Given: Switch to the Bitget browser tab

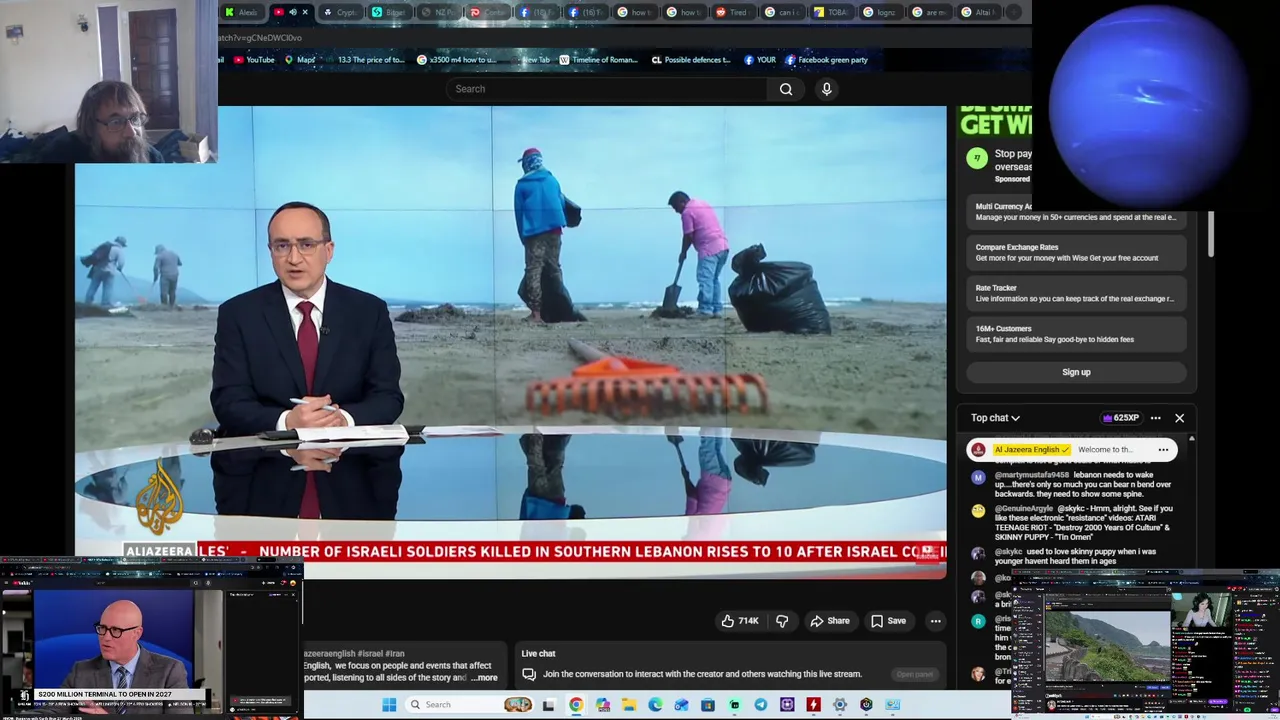Looking at the screenshot, I should [x=389, y=12].
